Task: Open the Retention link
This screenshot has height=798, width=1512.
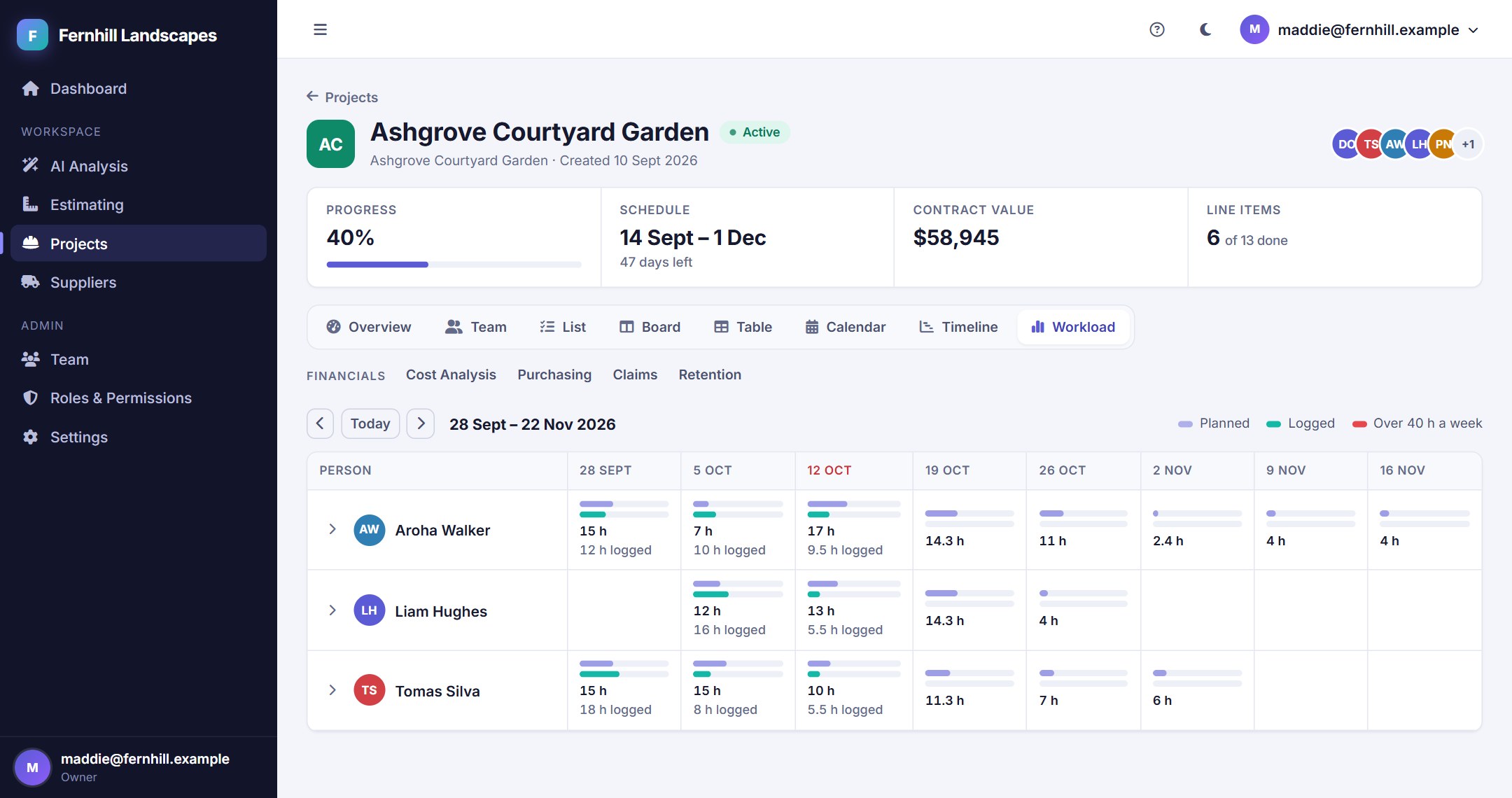Action: click(x=710, y=374)
